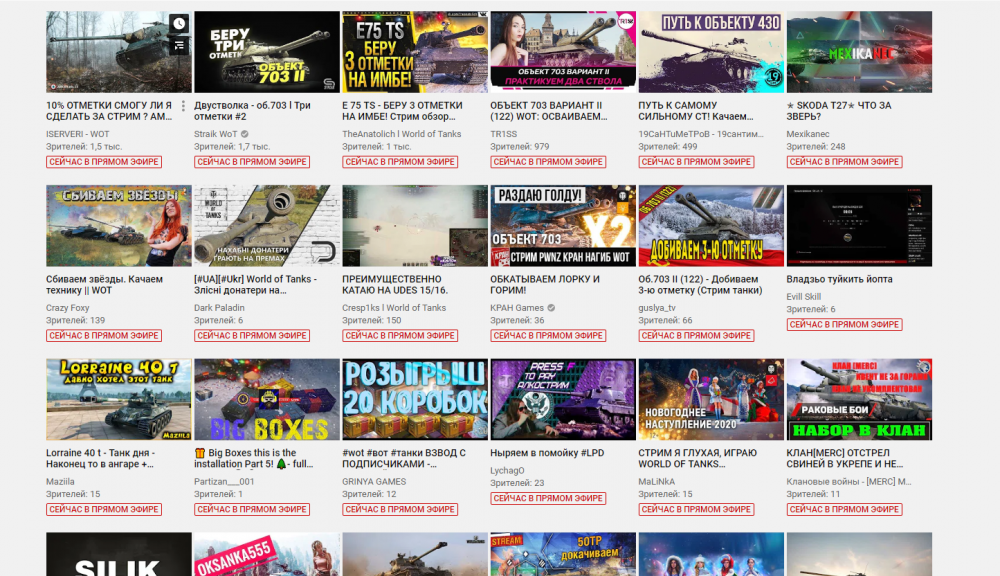
Task: Open the 'НАБОР В КЛАН' thumbnail
Action: [859, 399]
